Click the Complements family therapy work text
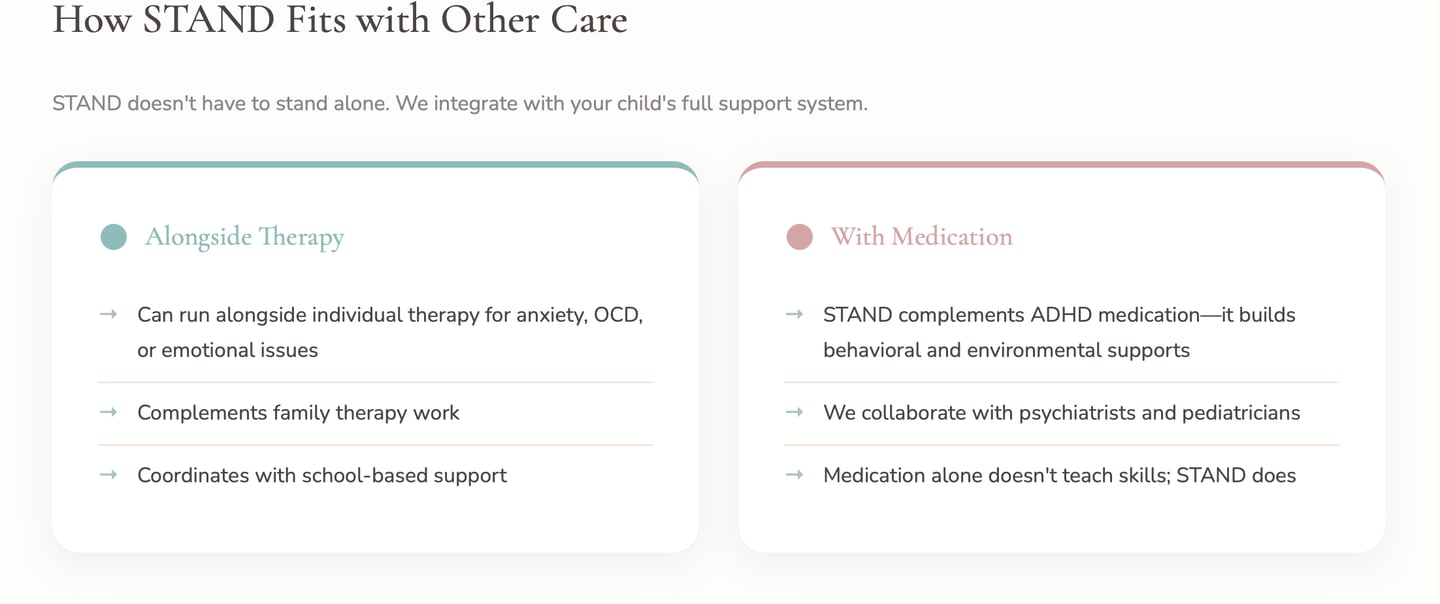The height and width of the screenshot is (604, 1440). pos(298,412)
